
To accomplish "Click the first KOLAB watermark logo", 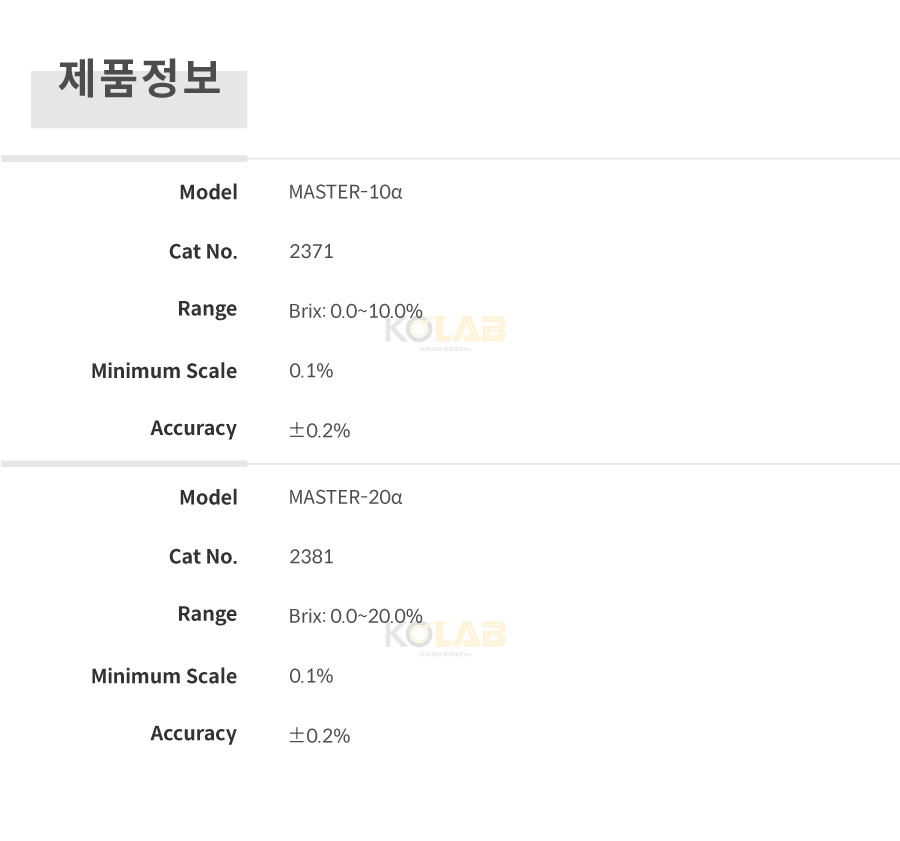I will tap(445, 332).
